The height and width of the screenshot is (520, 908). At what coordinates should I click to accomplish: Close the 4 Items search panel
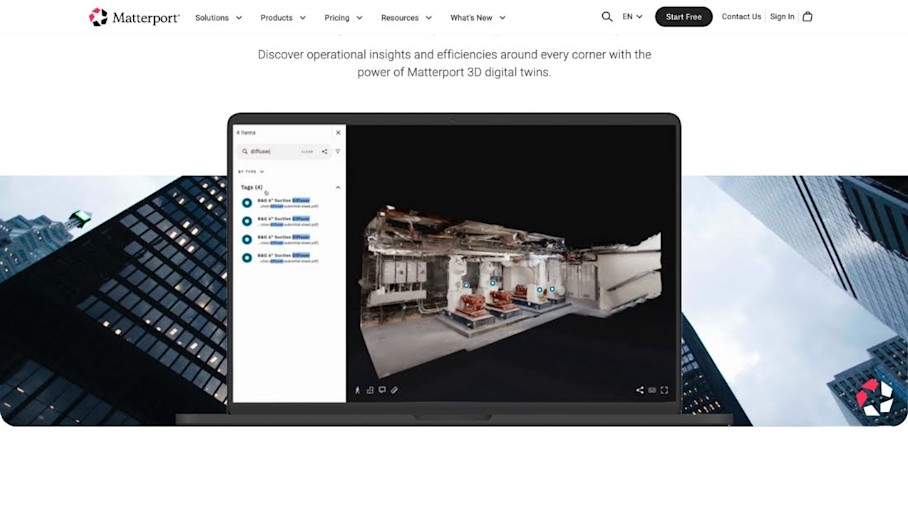tap(338, 133)
